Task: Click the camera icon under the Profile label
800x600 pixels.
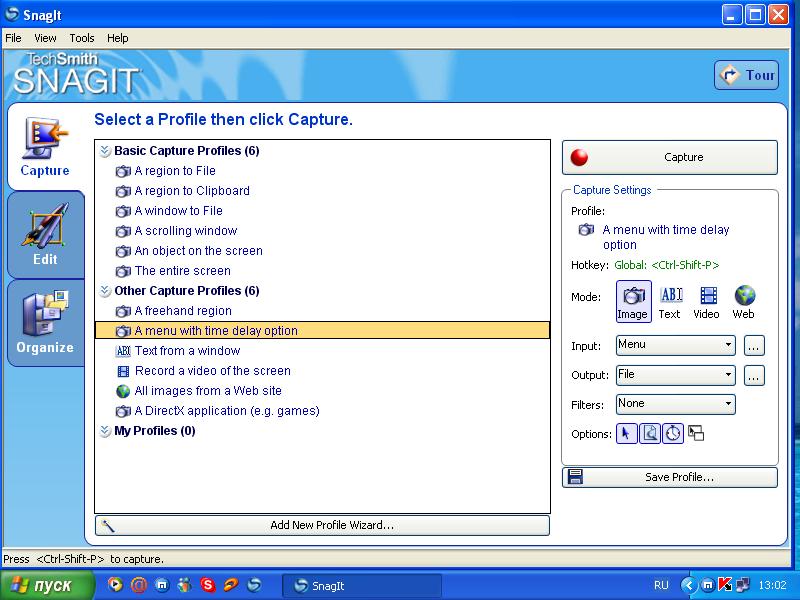Action: coord(586,230)
